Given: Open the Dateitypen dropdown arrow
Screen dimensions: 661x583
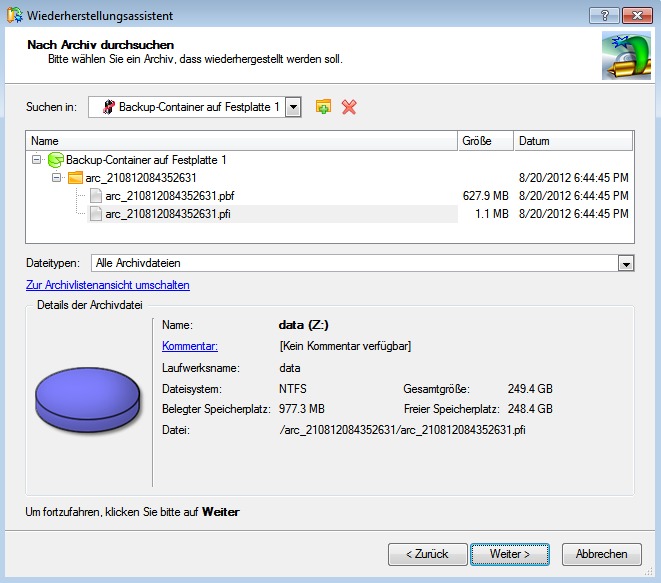Looking at the screenshot, I should tap(626, 264).
